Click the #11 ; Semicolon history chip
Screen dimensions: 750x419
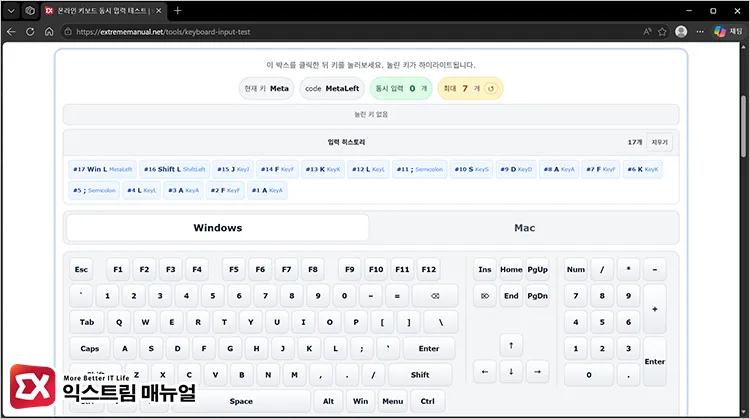pyautogui.click(x=419, y=169)
